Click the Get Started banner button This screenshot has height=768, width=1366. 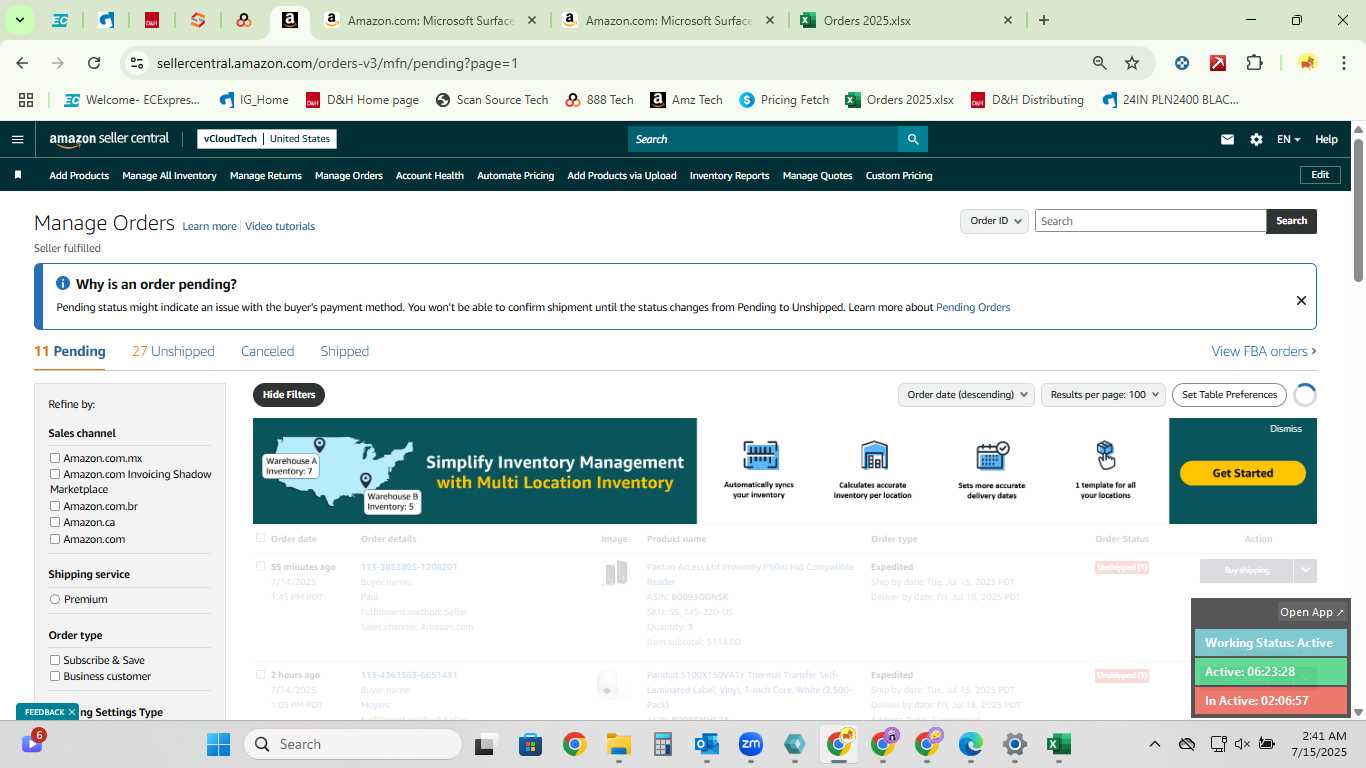click(1242, 473)
